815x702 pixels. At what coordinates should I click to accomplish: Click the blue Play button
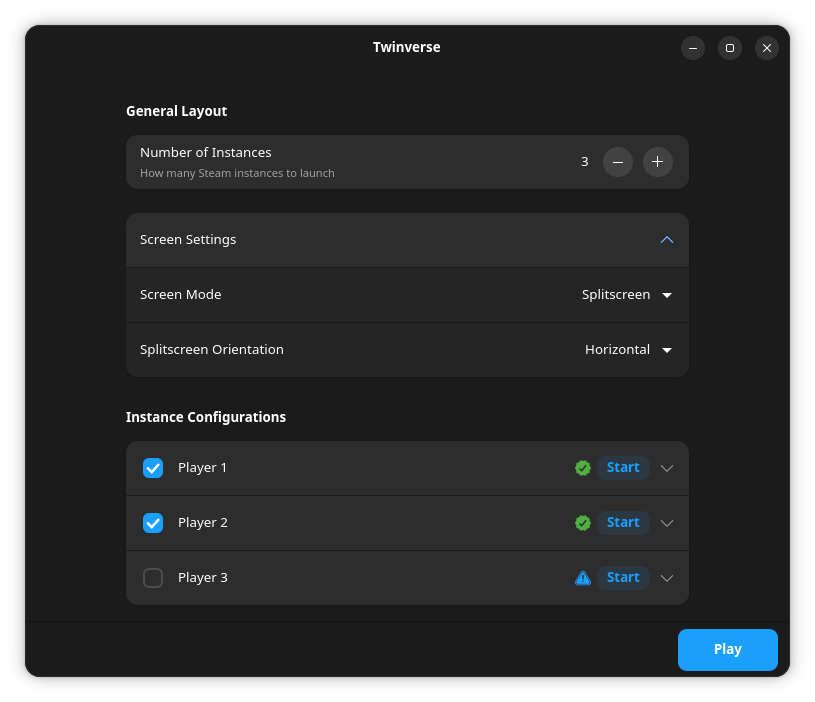pyautogui.click(x=727, y=650)
